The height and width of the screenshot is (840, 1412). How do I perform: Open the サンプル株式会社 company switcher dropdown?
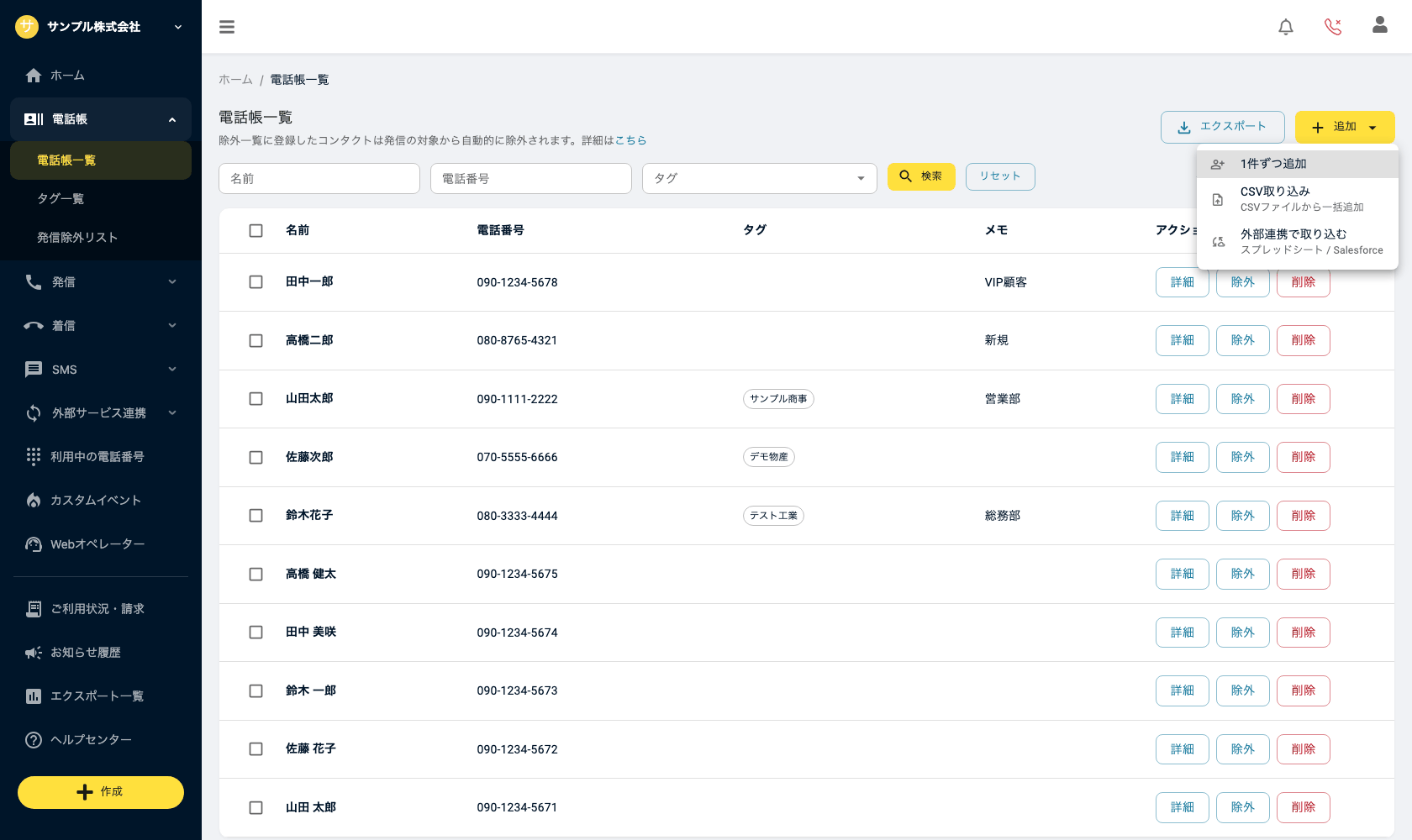tap(178, 27)
